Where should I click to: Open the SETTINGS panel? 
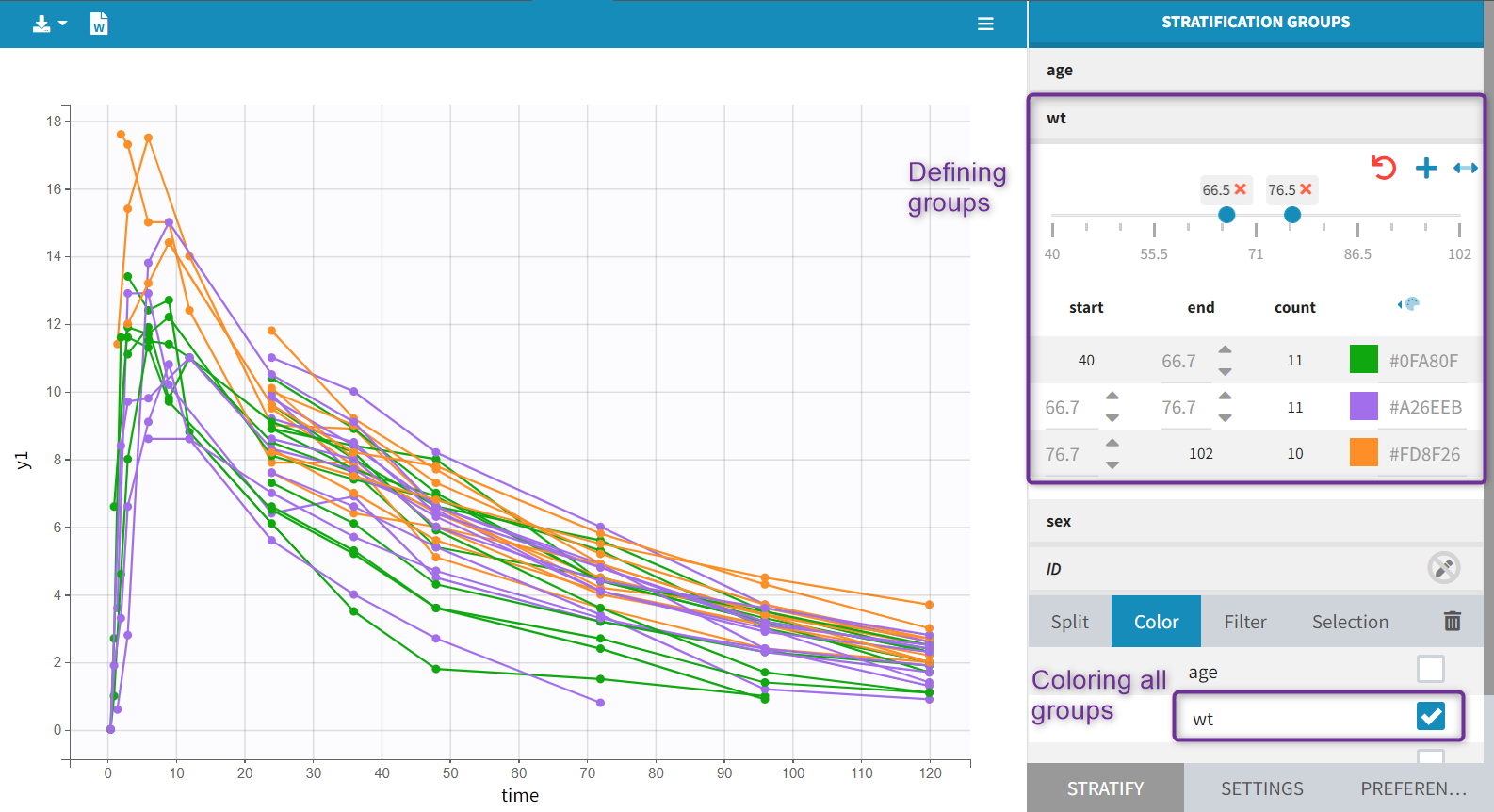point(1261,788)
